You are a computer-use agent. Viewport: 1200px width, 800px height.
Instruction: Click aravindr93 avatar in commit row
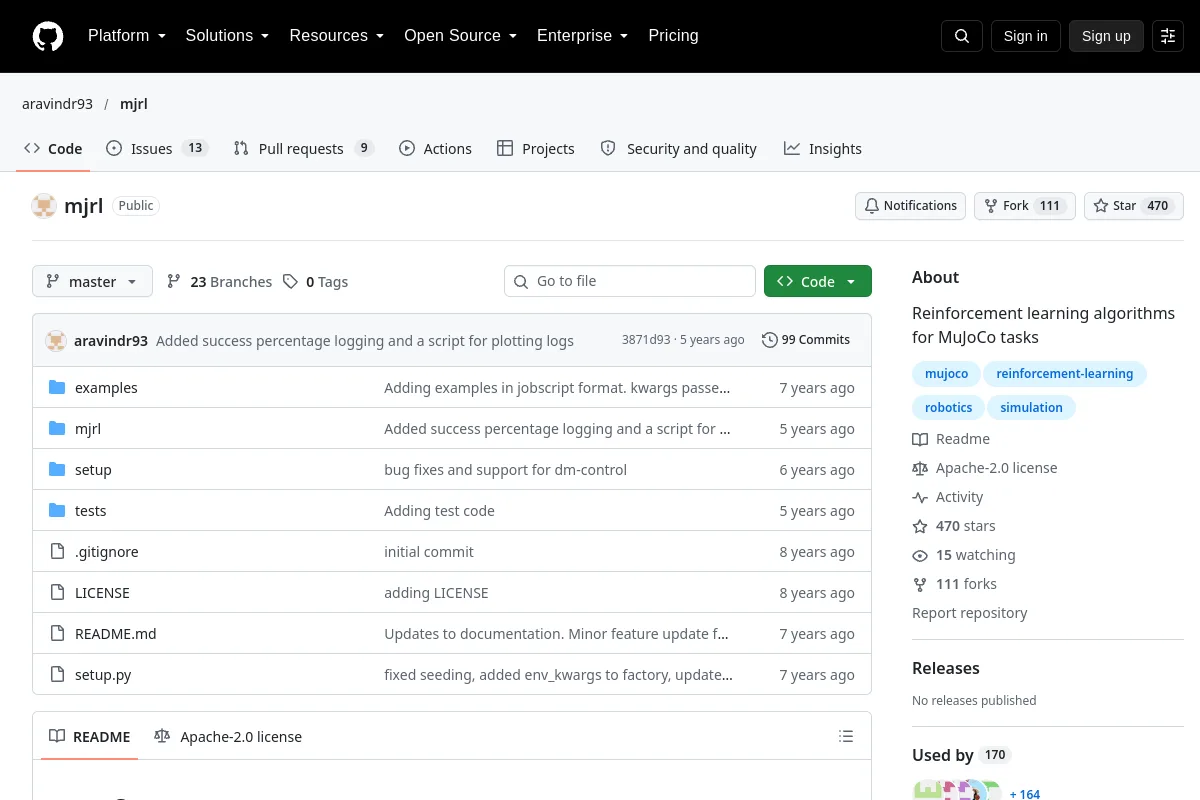pos(56,341)
